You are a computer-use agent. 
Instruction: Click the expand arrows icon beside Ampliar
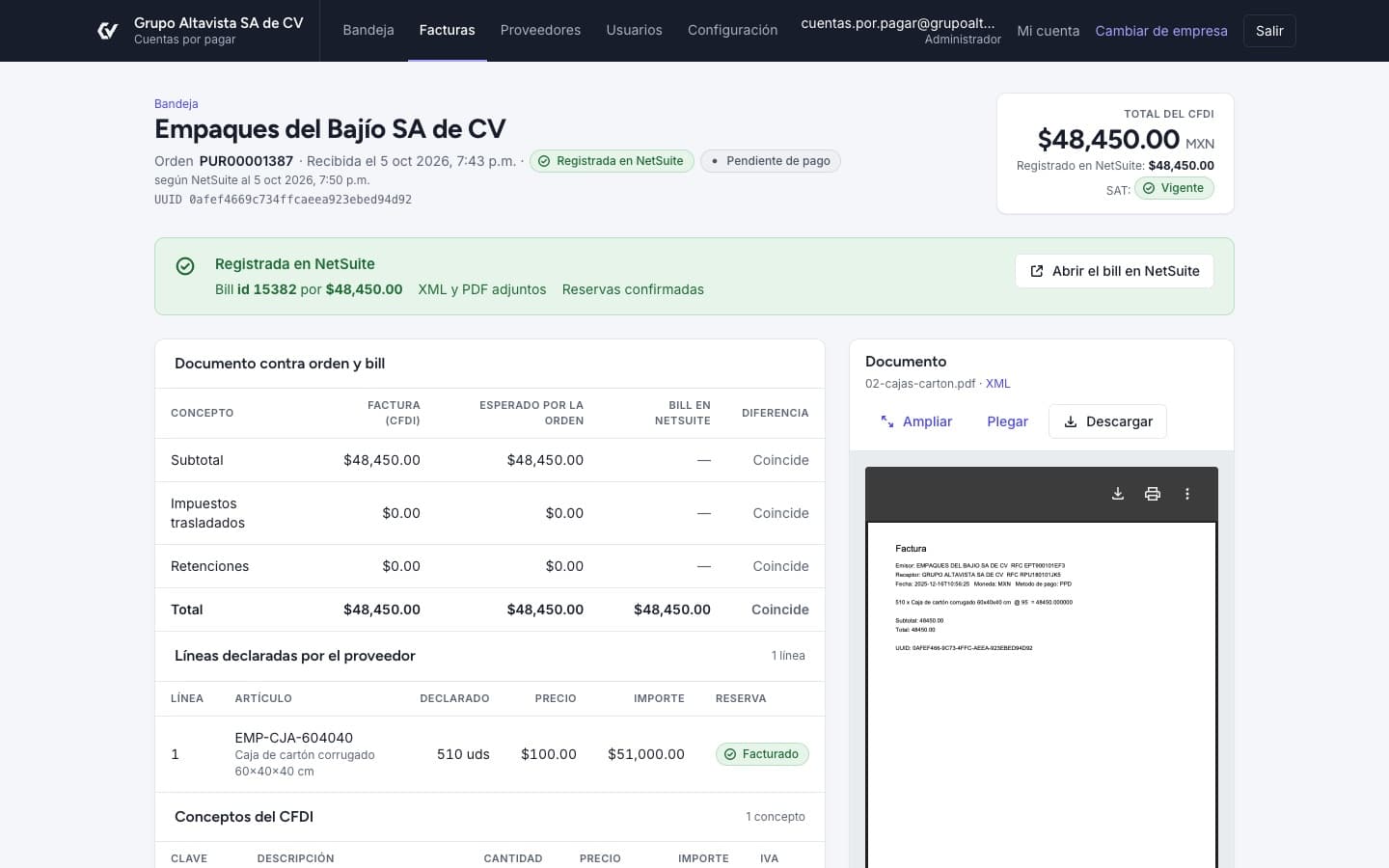click(x=887, y=421)
